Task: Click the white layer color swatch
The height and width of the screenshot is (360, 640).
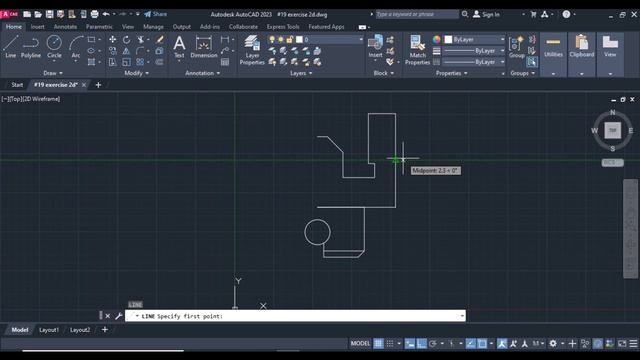Action: [299, 40]
